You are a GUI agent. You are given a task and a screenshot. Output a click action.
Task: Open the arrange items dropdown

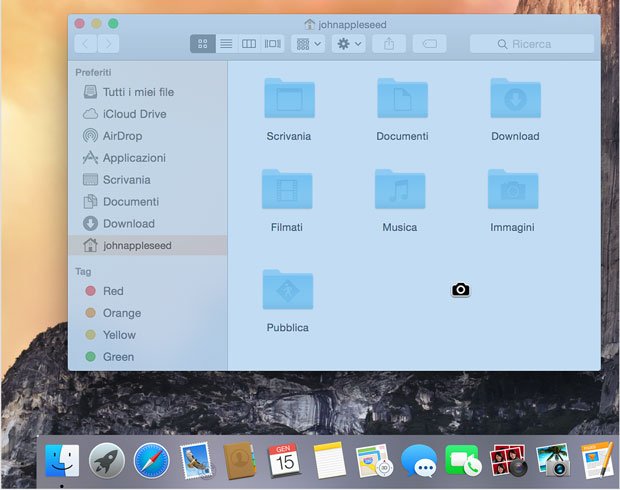tap(308, 44)
